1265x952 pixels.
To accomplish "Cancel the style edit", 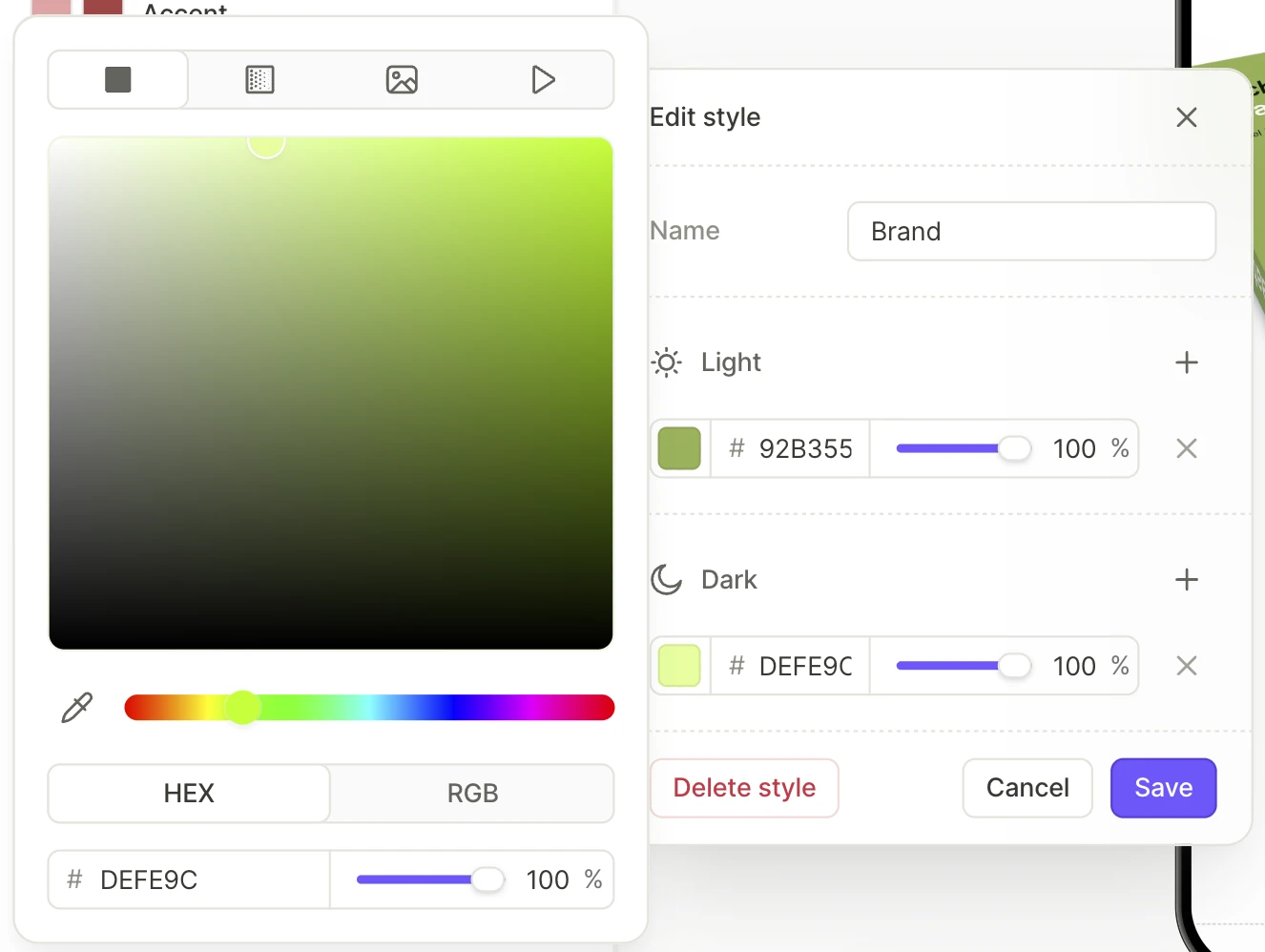I will coord(1027,788).
